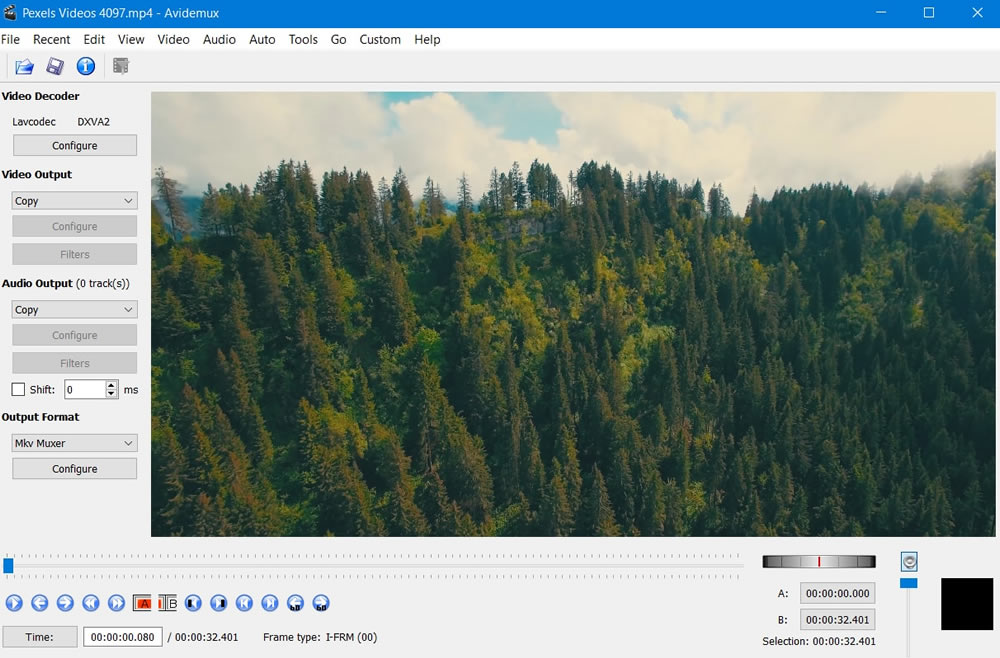Open the View menu
The width and height of the screenshot is (1000, 658).
coord(131,40)
